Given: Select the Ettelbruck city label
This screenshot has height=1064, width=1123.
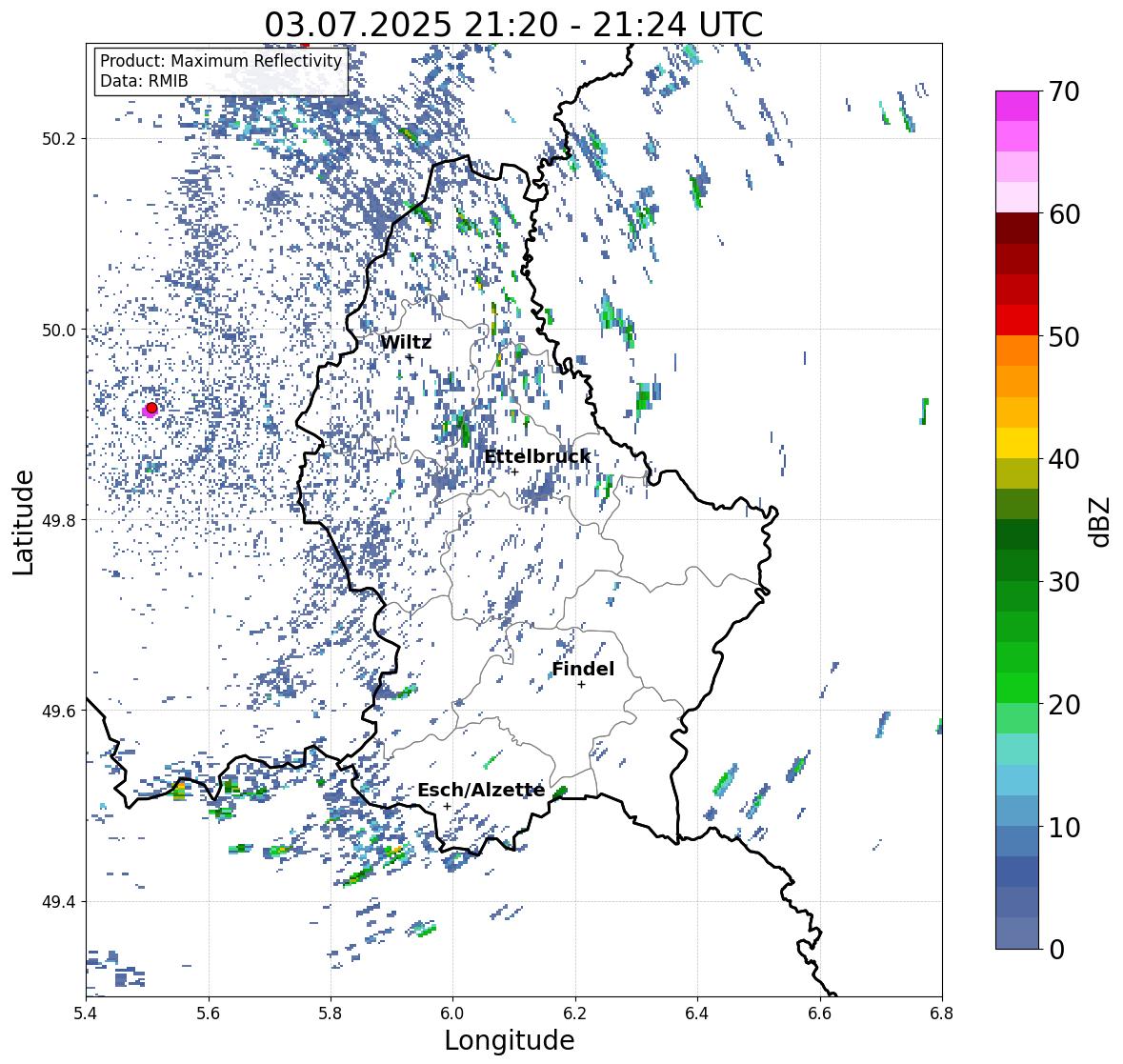Looking at the screenshot, I should point(538,457).
